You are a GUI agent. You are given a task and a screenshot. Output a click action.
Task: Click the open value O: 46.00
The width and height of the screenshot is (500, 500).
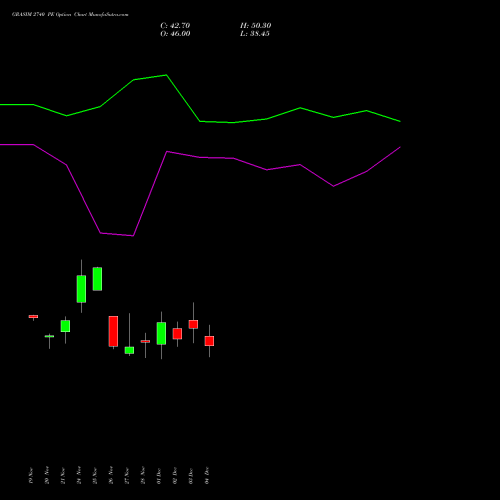175,34
